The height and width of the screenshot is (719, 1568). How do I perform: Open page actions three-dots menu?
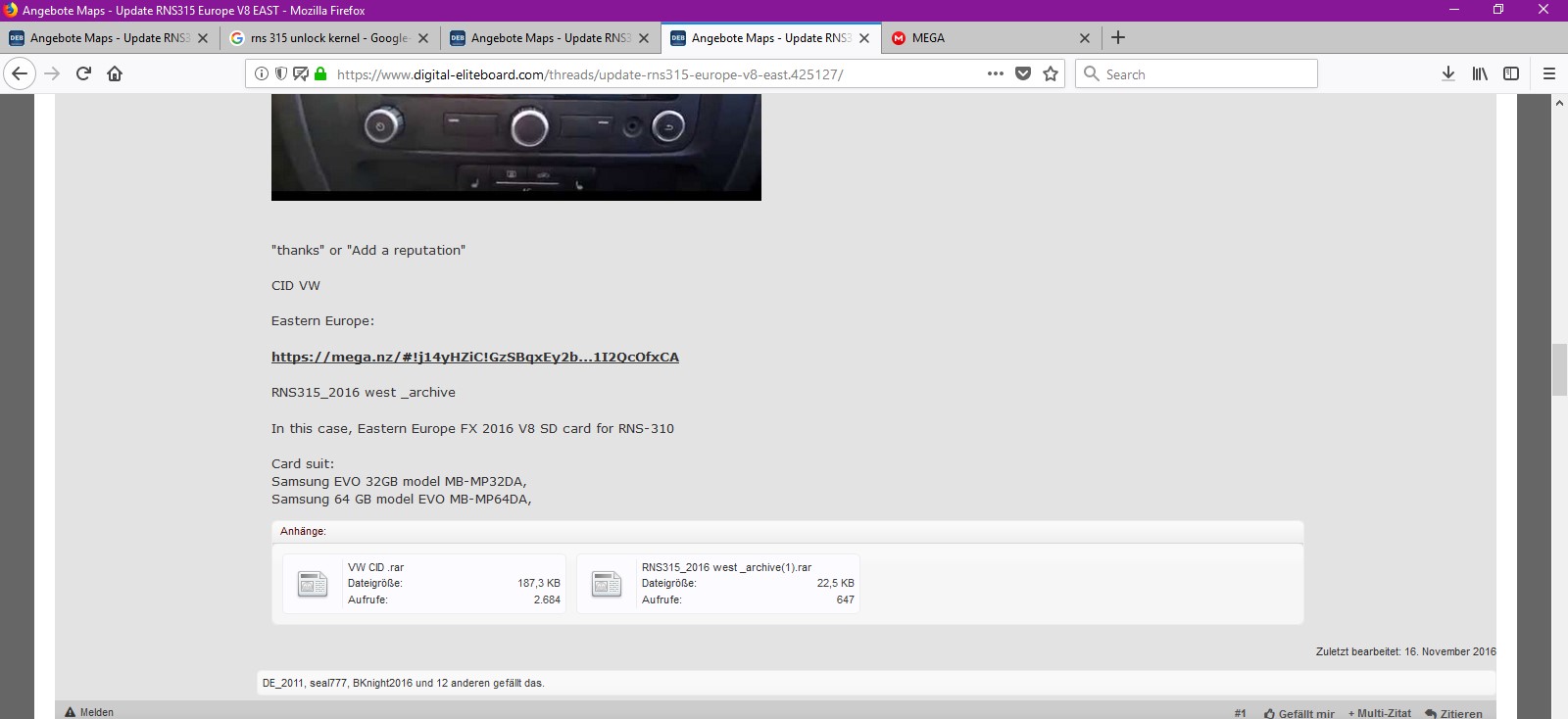(x=996, y=73)
